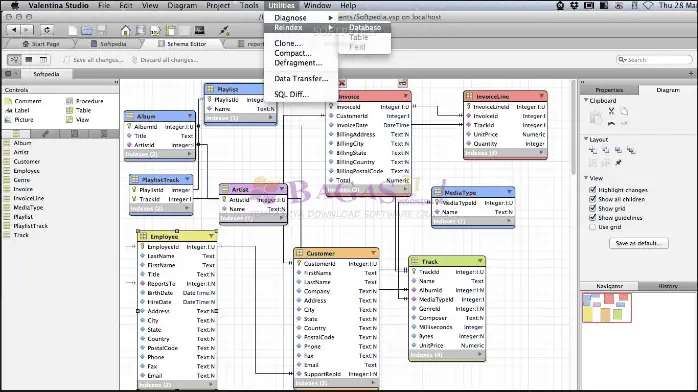Select the column view mode icon

point(43,60)
